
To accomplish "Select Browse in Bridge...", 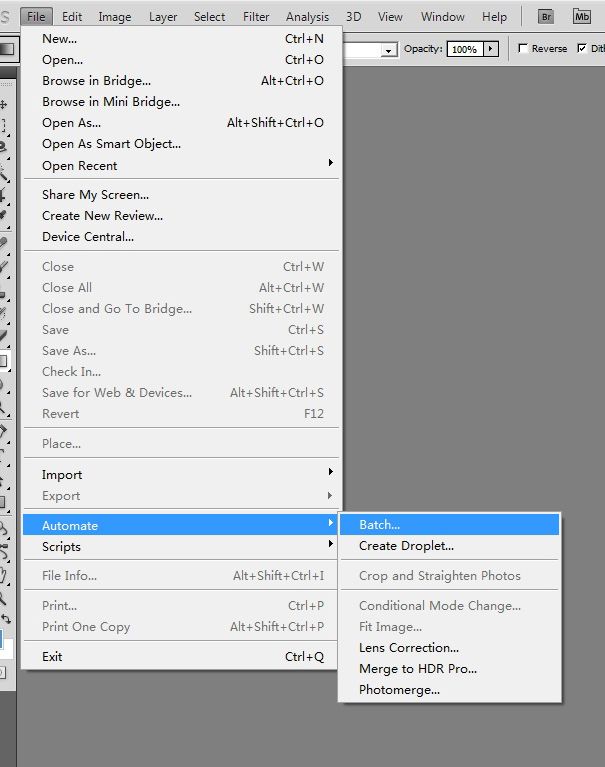I will (x=181, y=81).
